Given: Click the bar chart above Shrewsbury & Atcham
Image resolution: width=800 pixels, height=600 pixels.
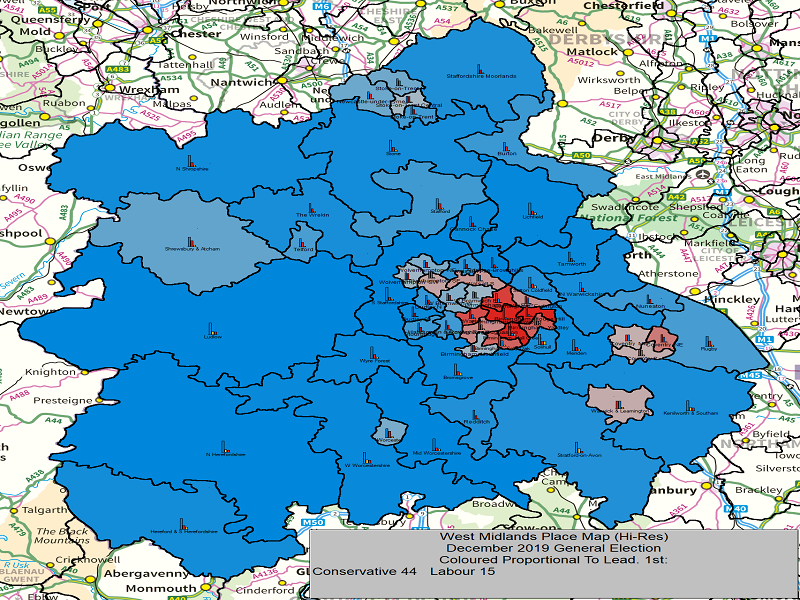Looking at the screenshot, I should click(x=191, y=242).
